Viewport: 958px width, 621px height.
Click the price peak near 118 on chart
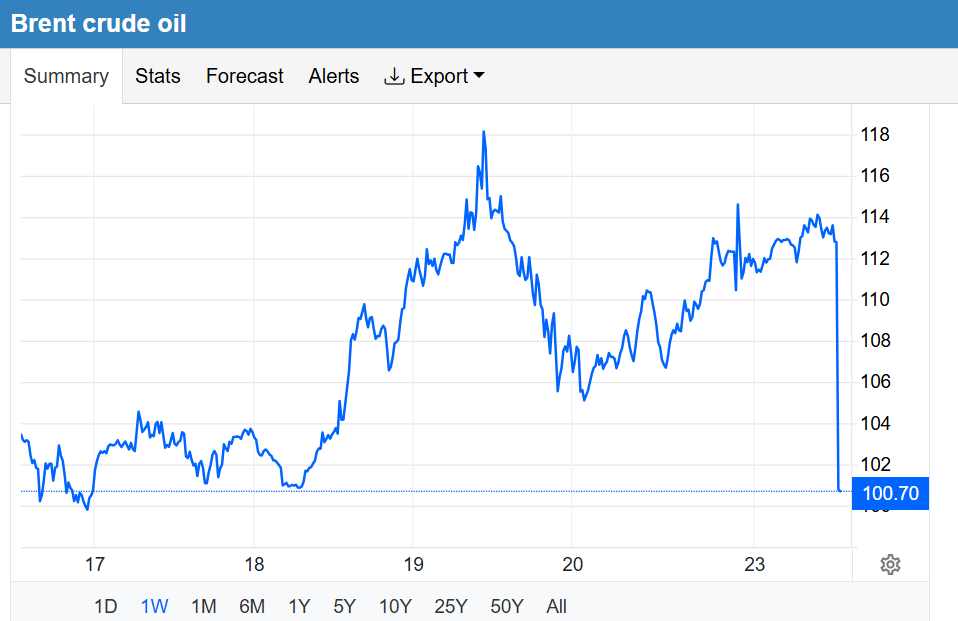click(x=484, y=132)
